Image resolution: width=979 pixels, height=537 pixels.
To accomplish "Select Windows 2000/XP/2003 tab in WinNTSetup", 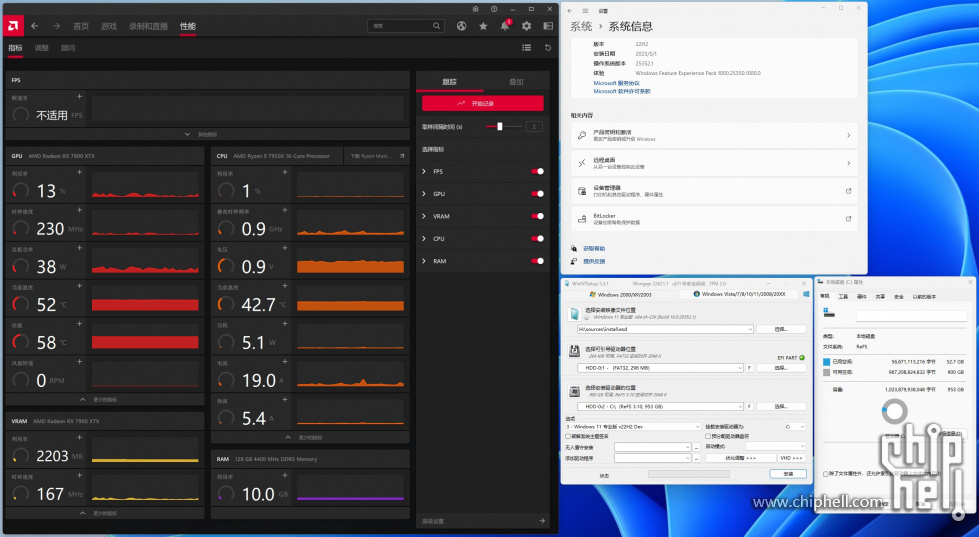I will [620, 294].
